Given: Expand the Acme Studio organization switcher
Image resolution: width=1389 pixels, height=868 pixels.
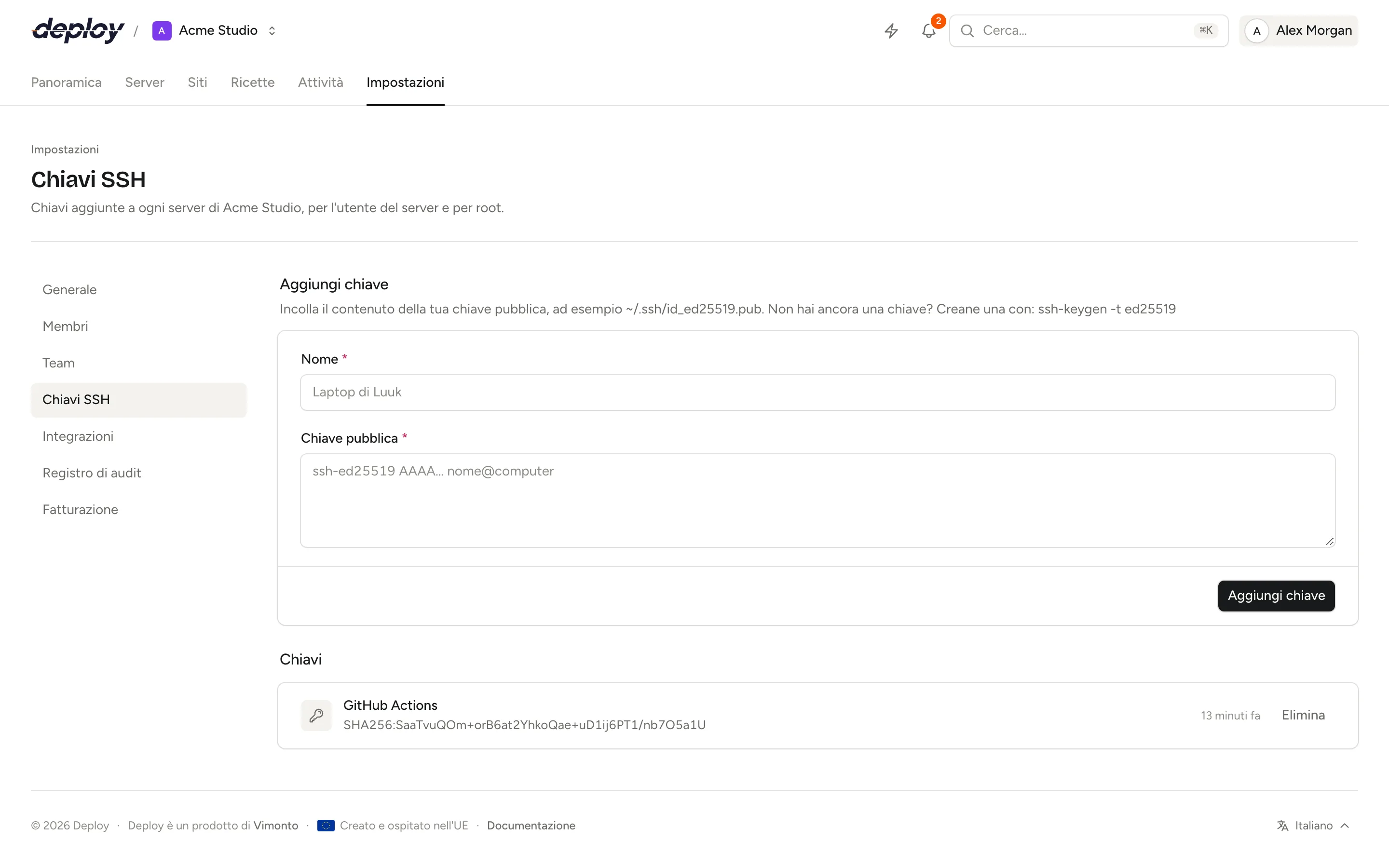Looking at the screenshot, I should [272, 30].
